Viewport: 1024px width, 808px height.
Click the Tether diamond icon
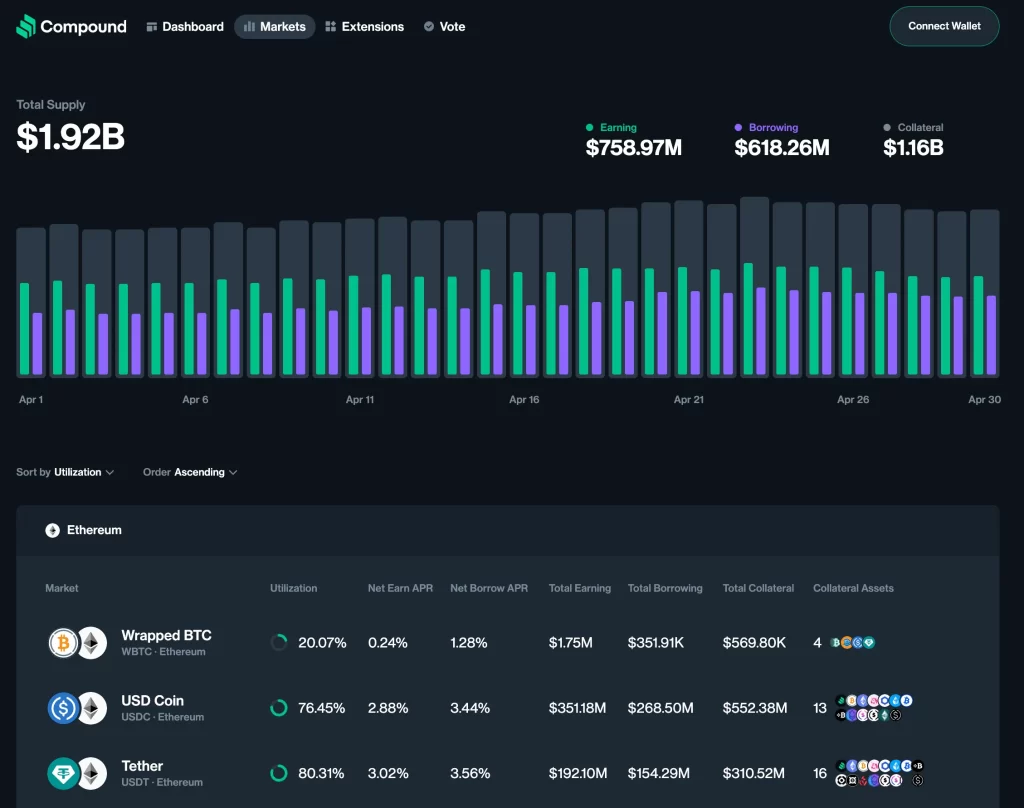pyautogui.click(x=63, y=774)
